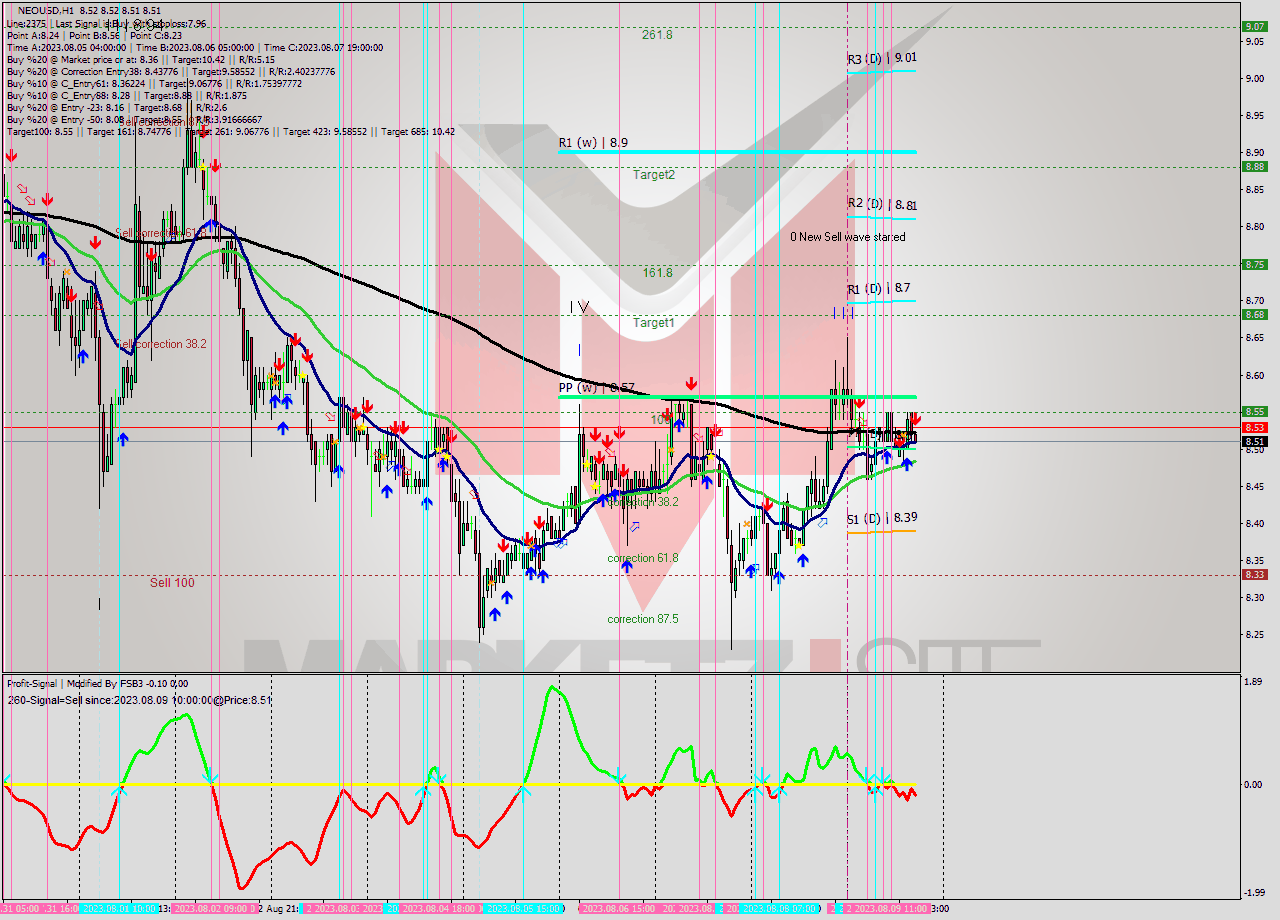Image resolution: width=1280 pixels, height=920 pixels.
Task: Click the '2023.08.09 11:00' time marker
Action: [x=885, y=908]
